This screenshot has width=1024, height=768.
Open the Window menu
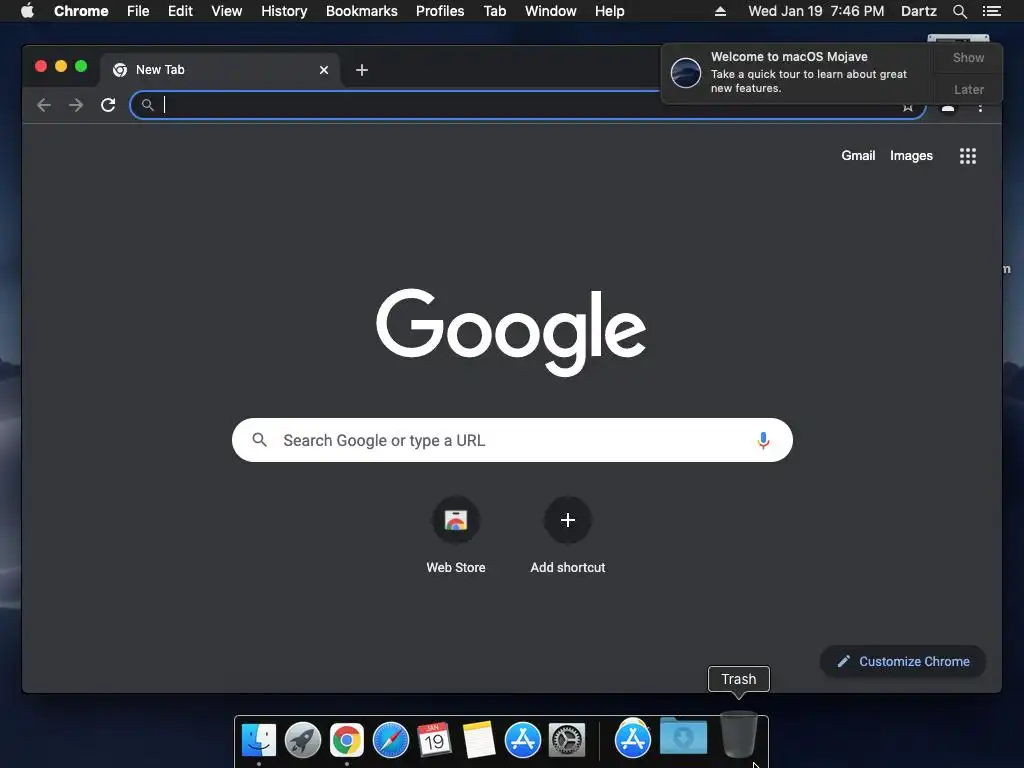click(x=551, y=11)
